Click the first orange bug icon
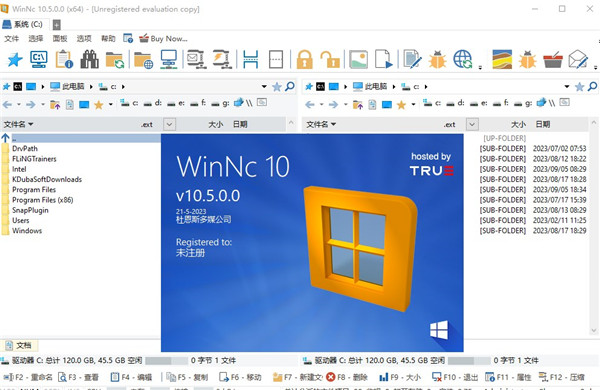Viewport: 600px width, 390px height. click(x=437, y=59)
